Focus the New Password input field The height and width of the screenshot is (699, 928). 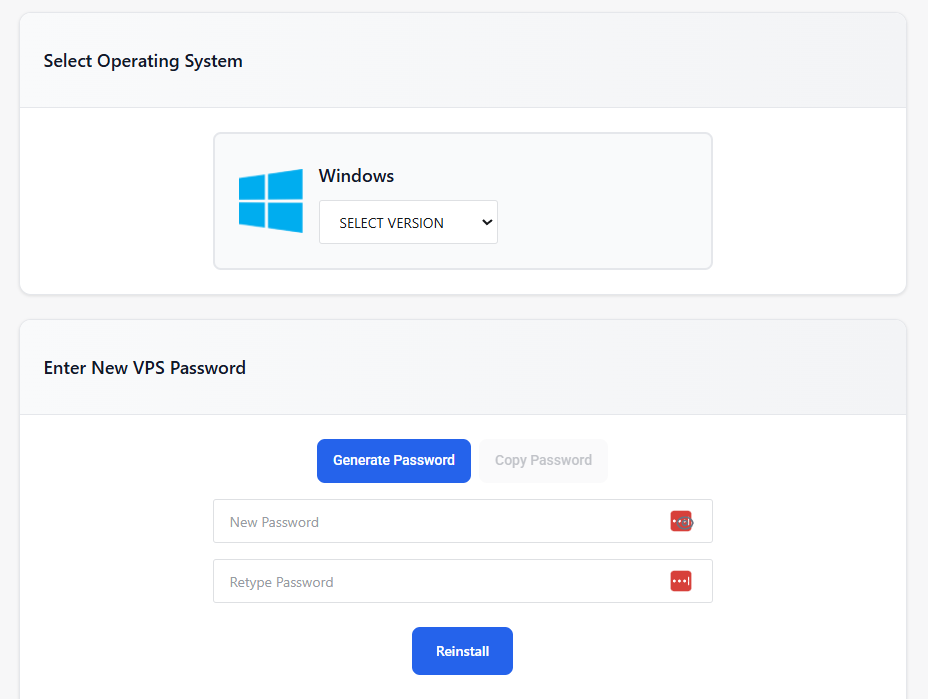point(463,521)
